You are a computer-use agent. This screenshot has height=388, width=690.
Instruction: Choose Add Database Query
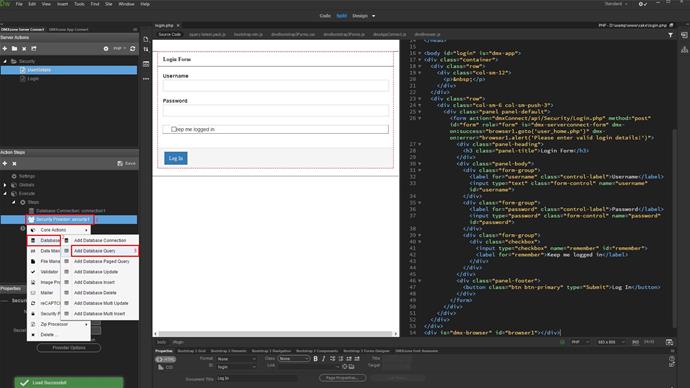105,251
